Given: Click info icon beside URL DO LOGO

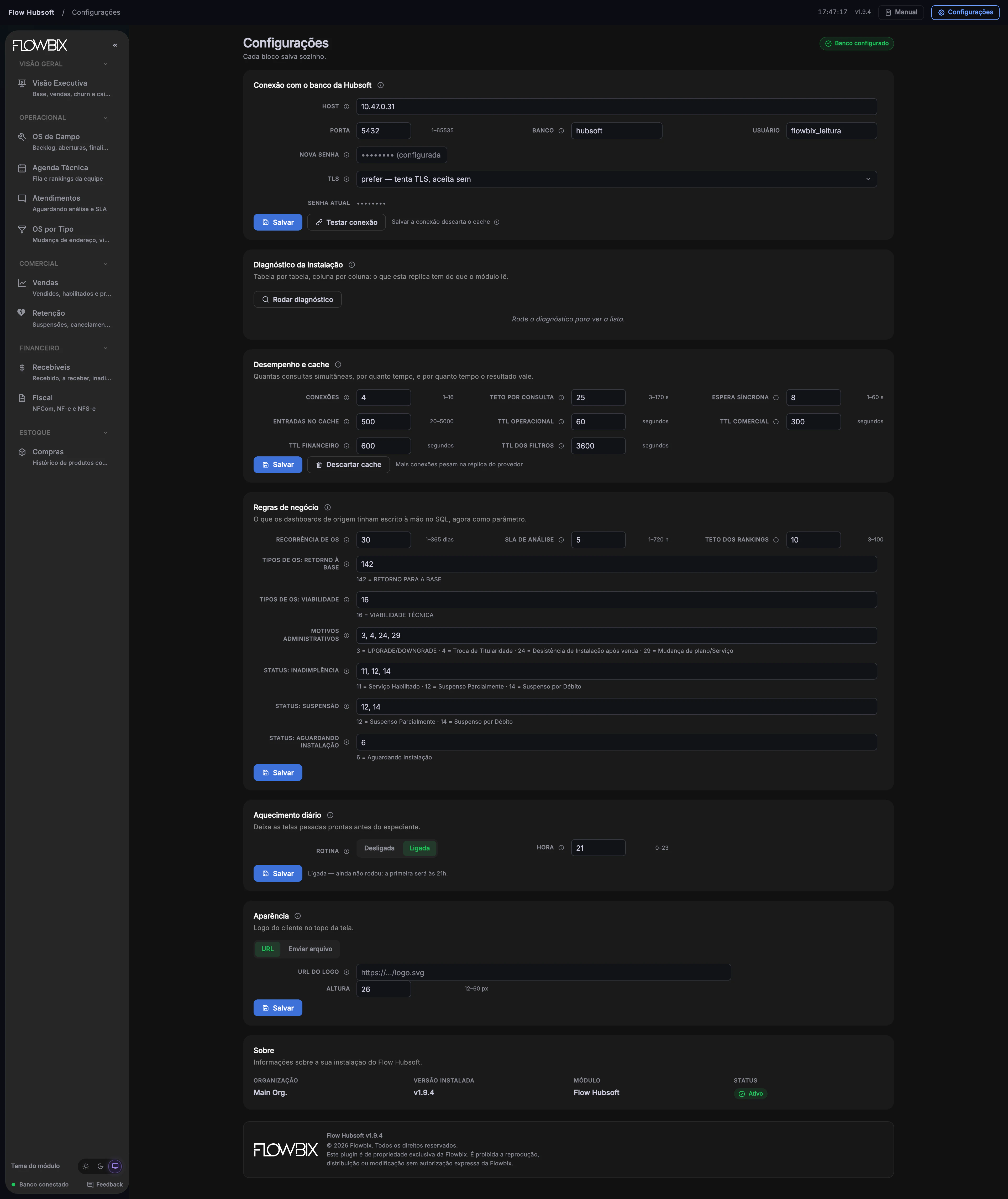Looking at the screenshot, I should [x=346, y=972].
